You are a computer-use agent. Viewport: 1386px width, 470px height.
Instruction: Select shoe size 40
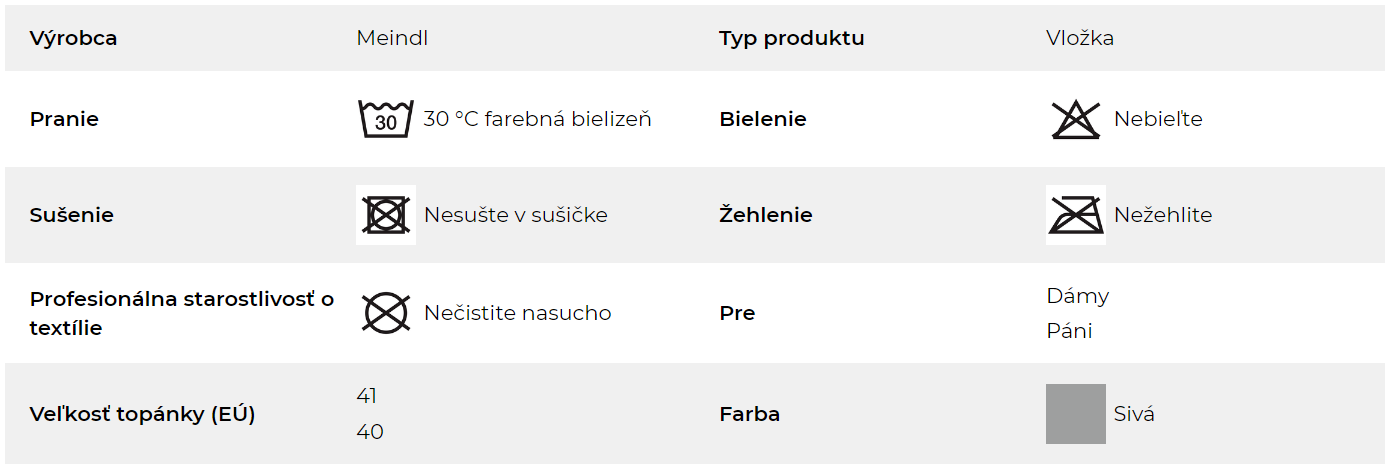point(370,432)
